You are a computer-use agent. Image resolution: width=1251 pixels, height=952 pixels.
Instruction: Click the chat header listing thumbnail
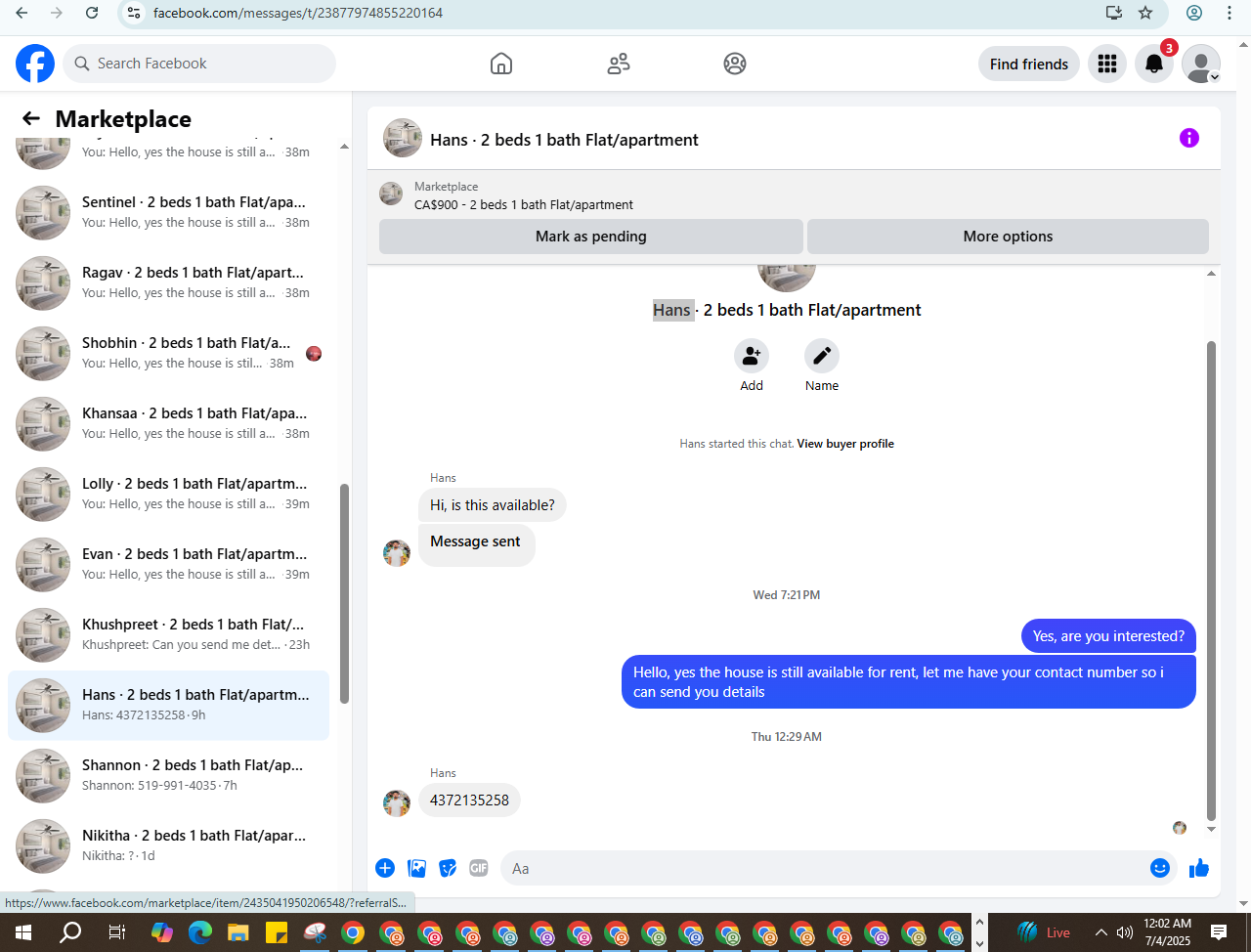click(403, 139)
